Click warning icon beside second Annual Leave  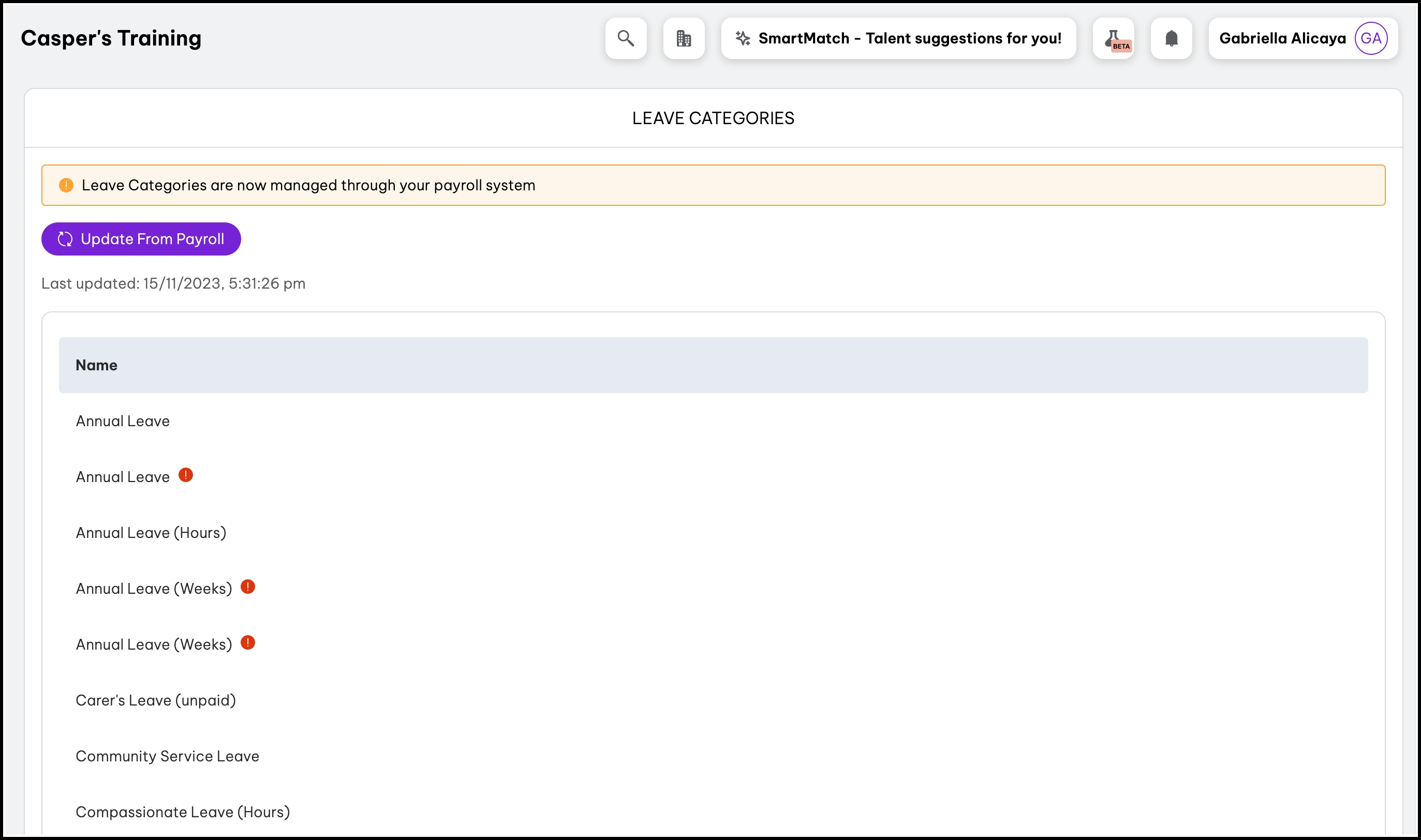coord(186,475)
